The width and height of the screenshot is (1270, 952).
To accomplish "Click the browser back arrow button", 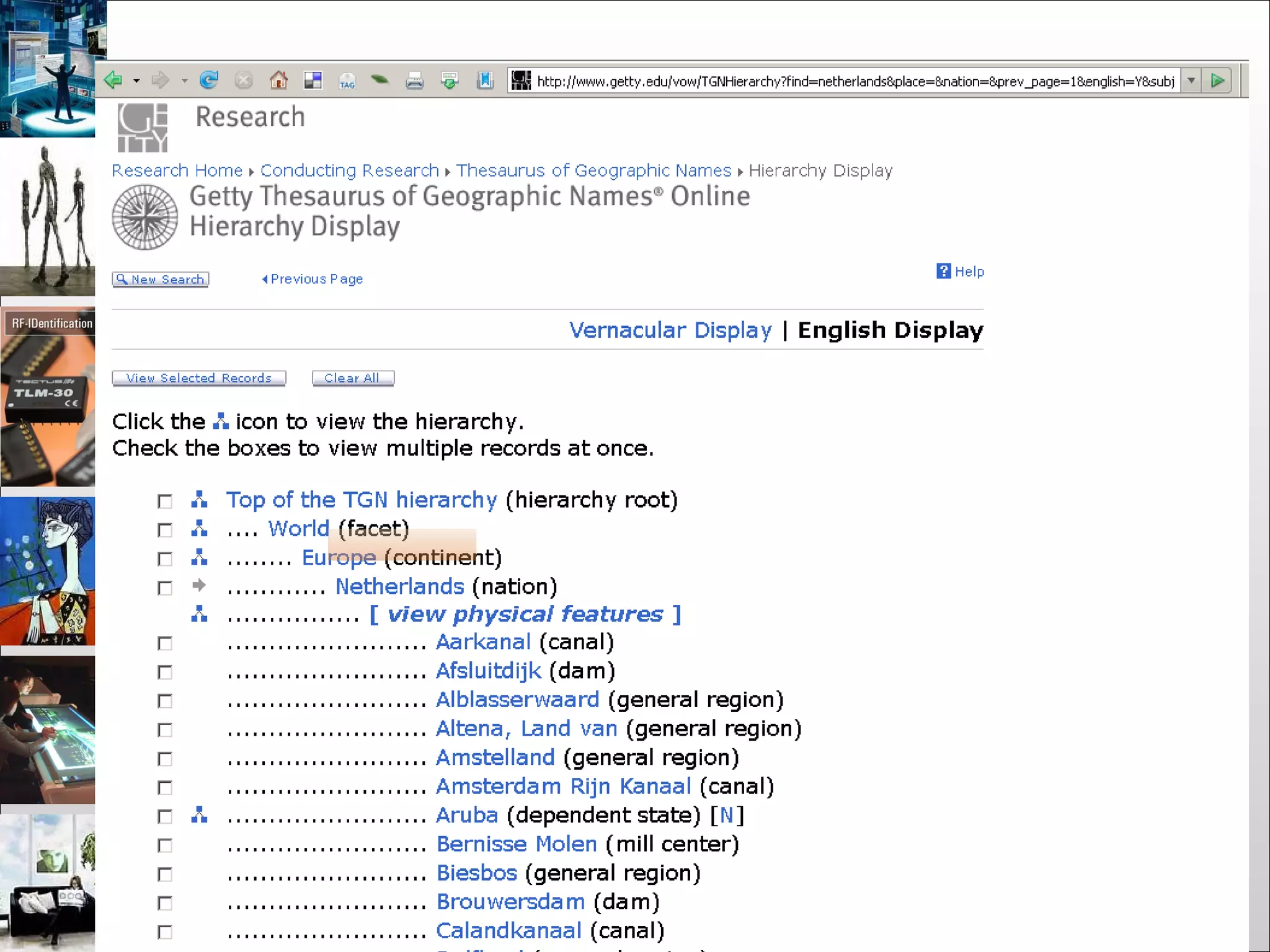I will (x=113, y=80).
